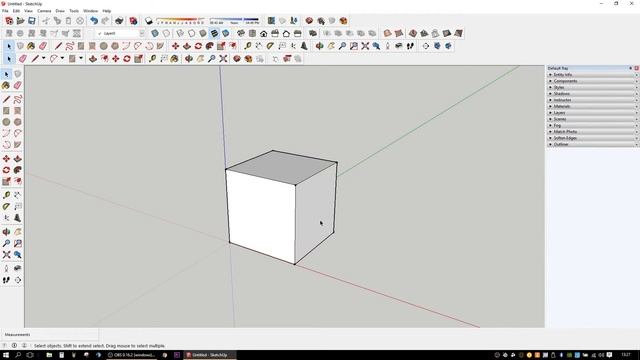Click the Print icon in standard toolbar
640x360 pixels.
pos(119,20)
